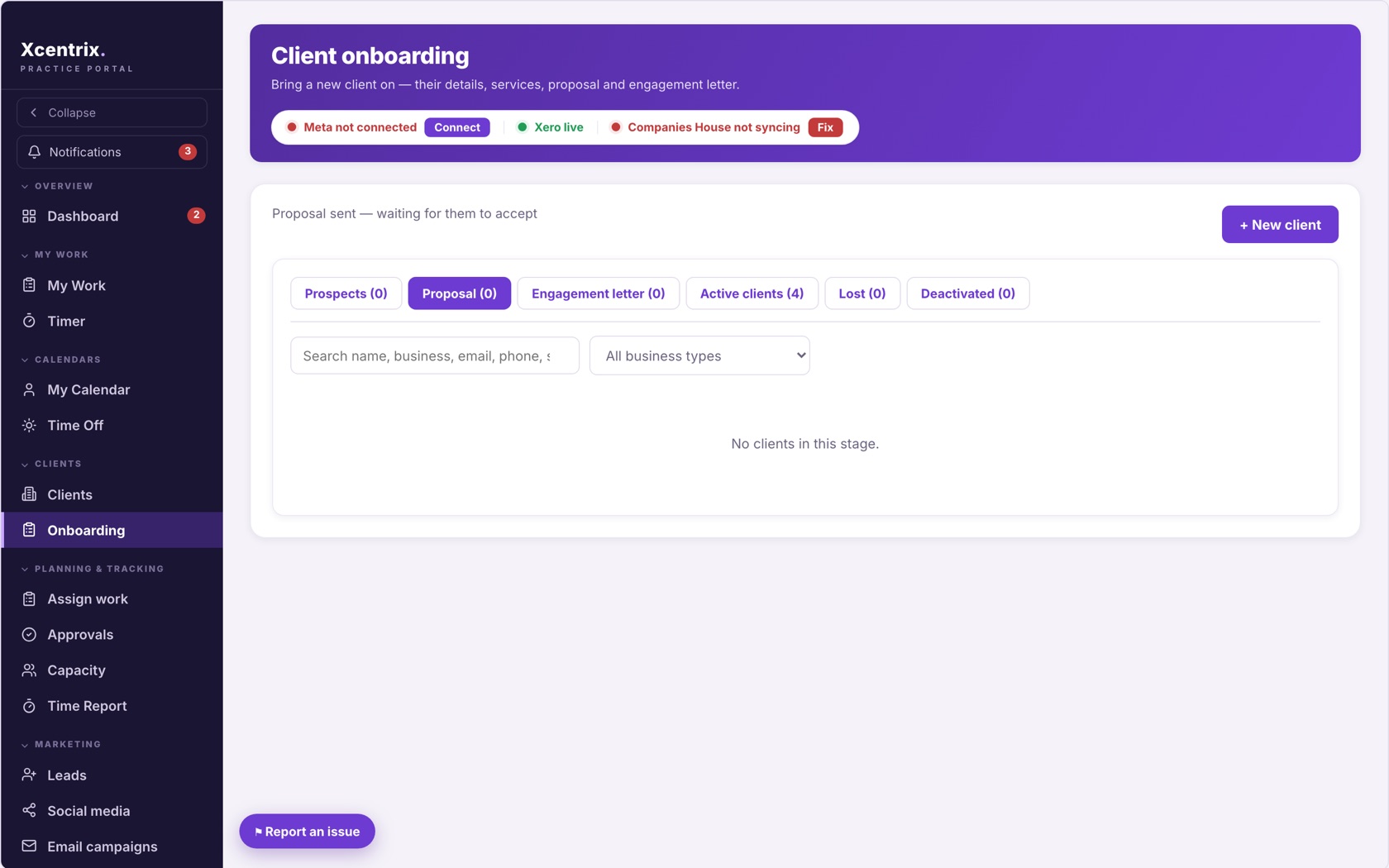Screen dimensions: 1389x868
Task: Click the + New client button
Action: (1280, 224)
